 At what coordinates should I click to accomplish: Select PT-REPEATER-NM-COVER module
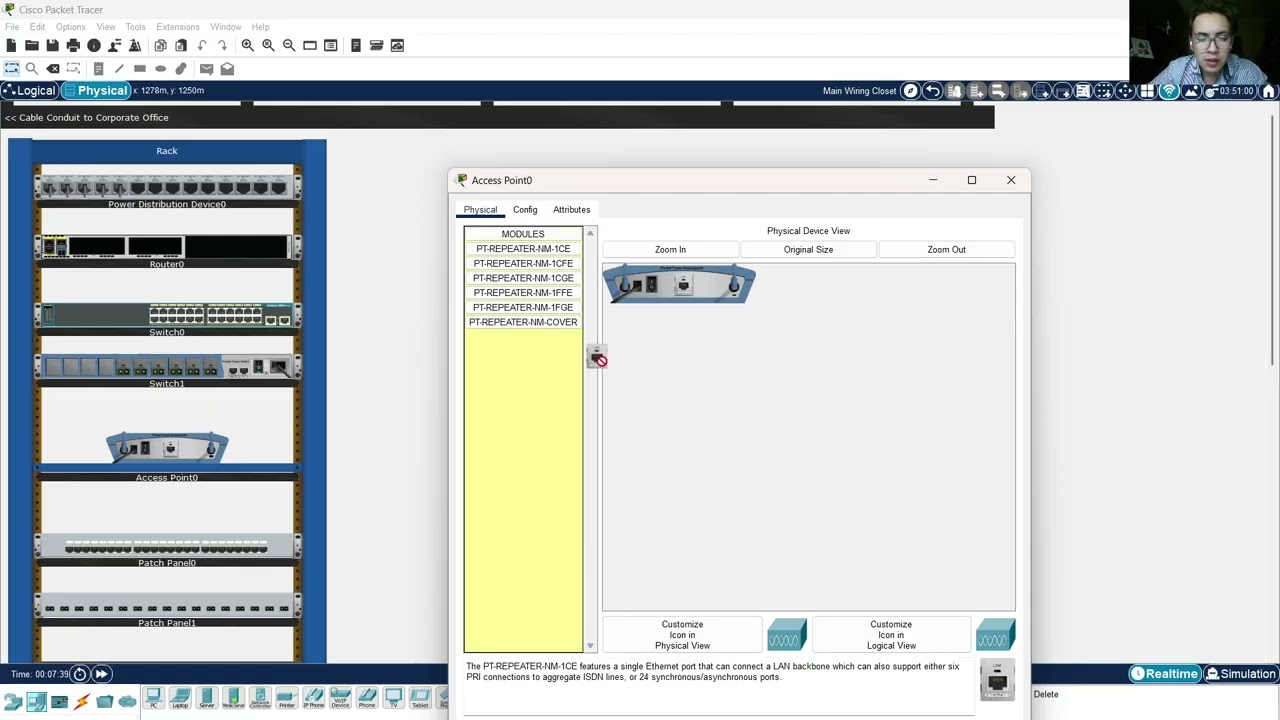pos(523,322)
